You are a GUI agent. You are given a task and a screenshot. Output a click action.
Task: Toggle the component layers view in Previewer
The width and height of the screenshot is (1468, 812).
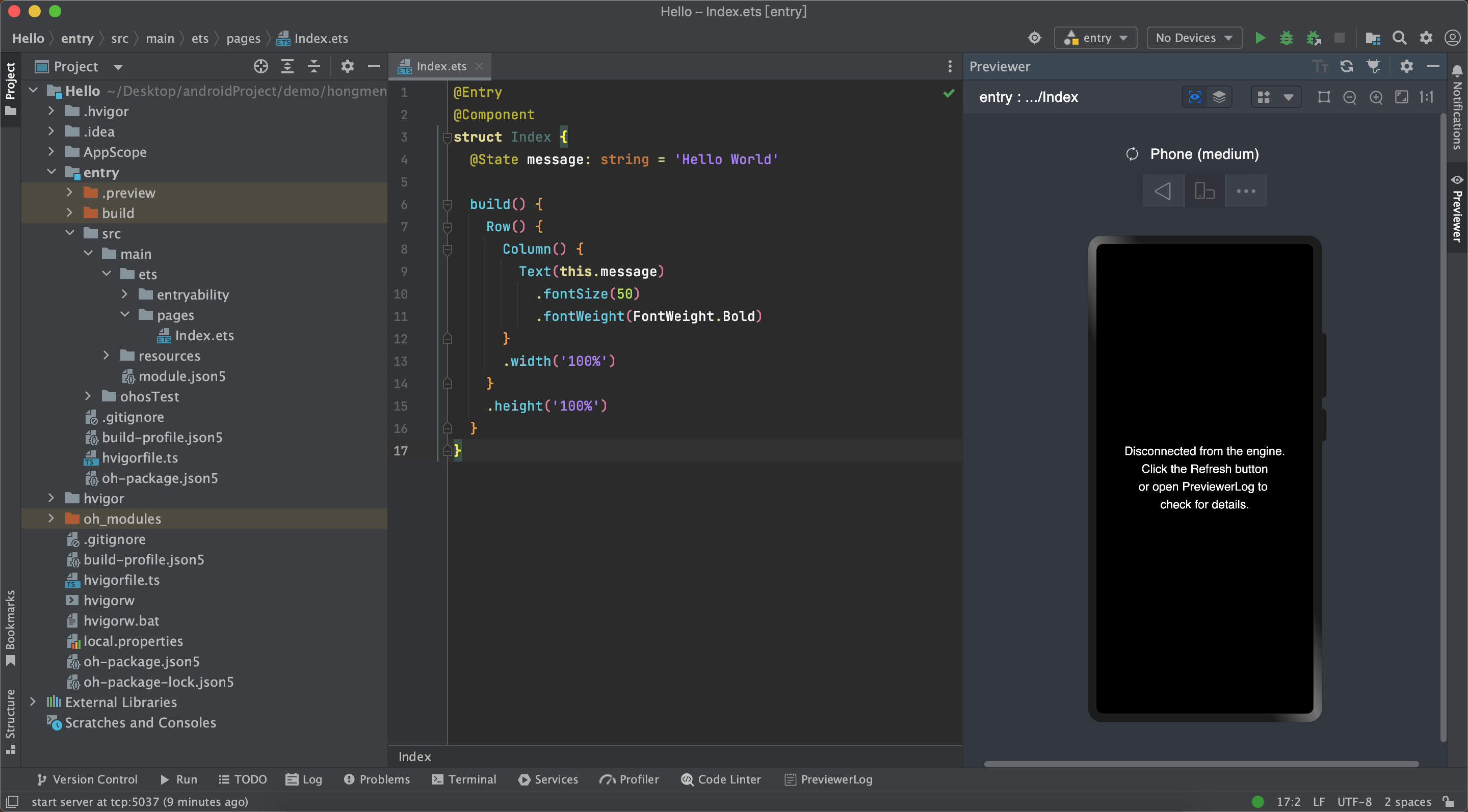[1219, 97]
